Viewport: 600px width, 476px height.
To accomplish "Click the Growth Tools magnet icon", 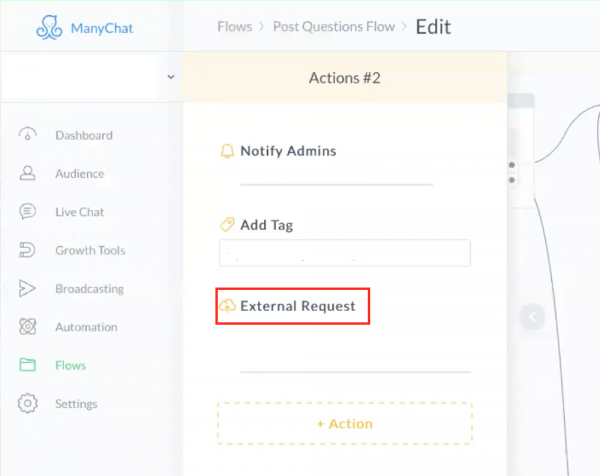I will click(27, 250).
